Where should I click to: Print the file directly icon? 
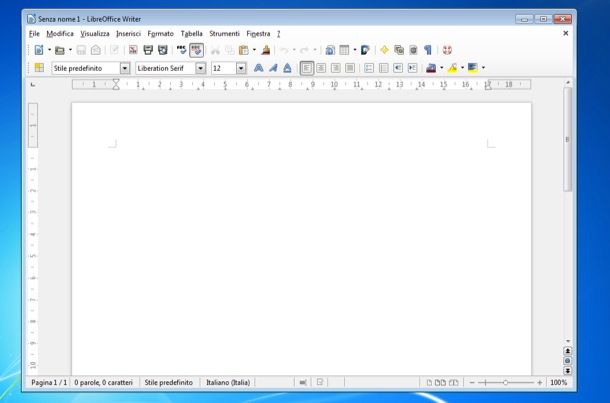pyautogui.click(x=148, y=50)
